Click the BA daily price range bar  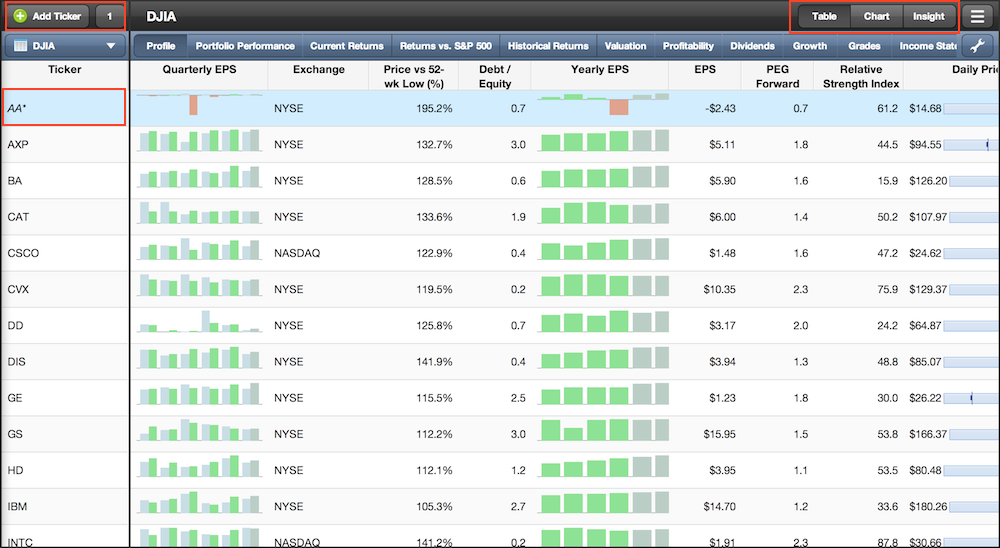pyautogui.click(x=974, y=181)
